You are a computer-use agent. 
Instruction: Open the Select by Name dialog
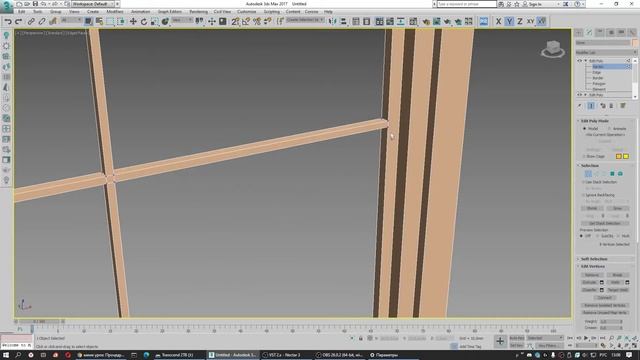[x=99, y=21]
